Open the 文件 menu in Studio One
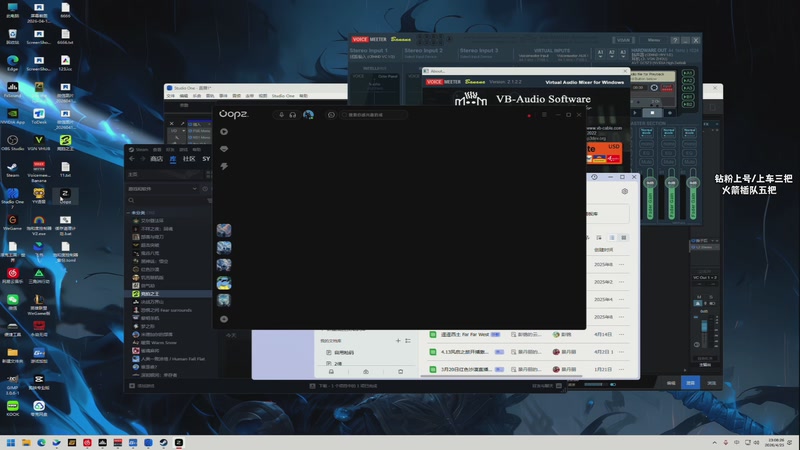The image size is (800, 450). (171, 96)
